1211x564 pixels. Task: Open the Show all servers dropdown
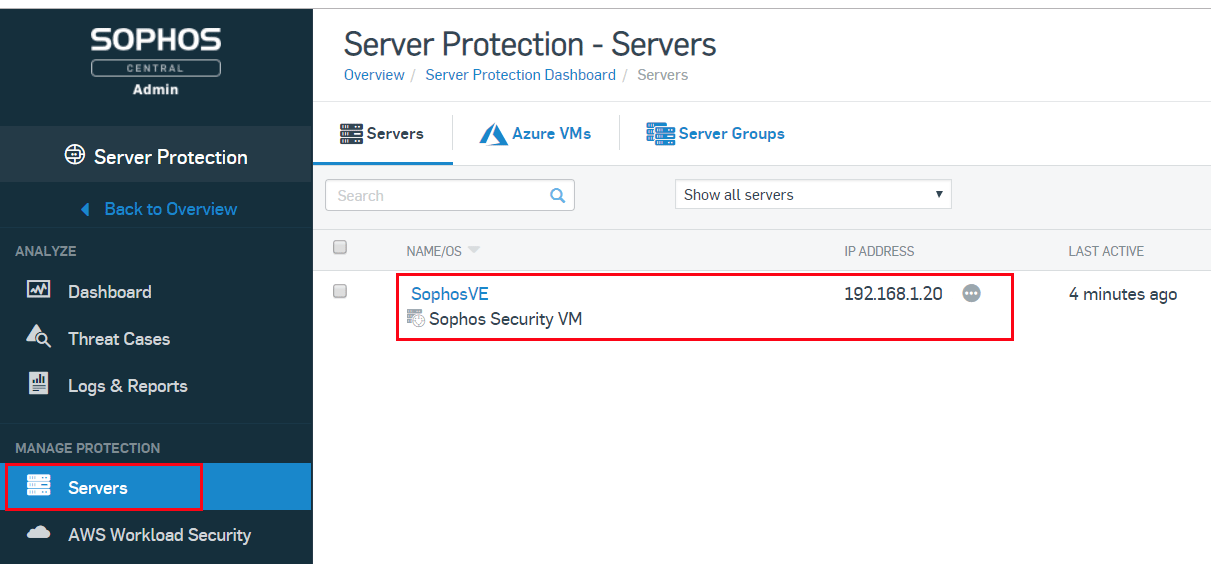pyautogui.click(x=813, y=195)
